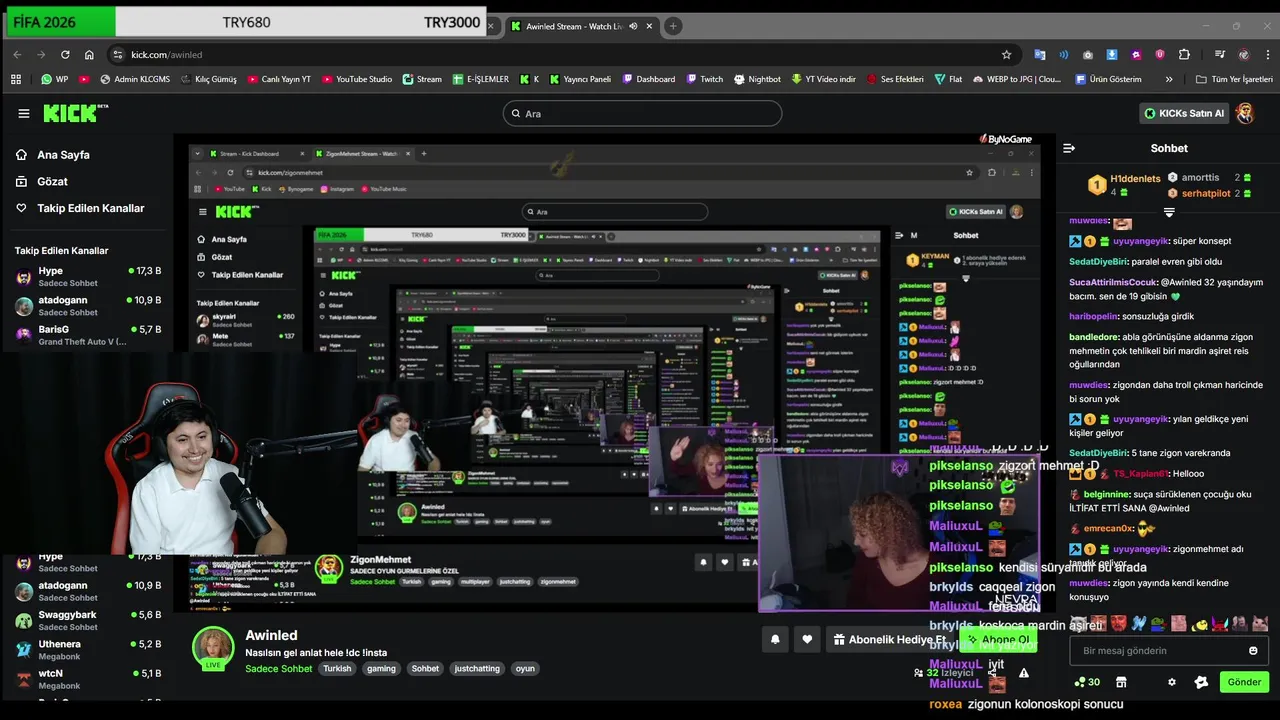Click Abonelik Hediye Et button
The width and height of the screenshot is (1280, 720).
tap(889, 639)
